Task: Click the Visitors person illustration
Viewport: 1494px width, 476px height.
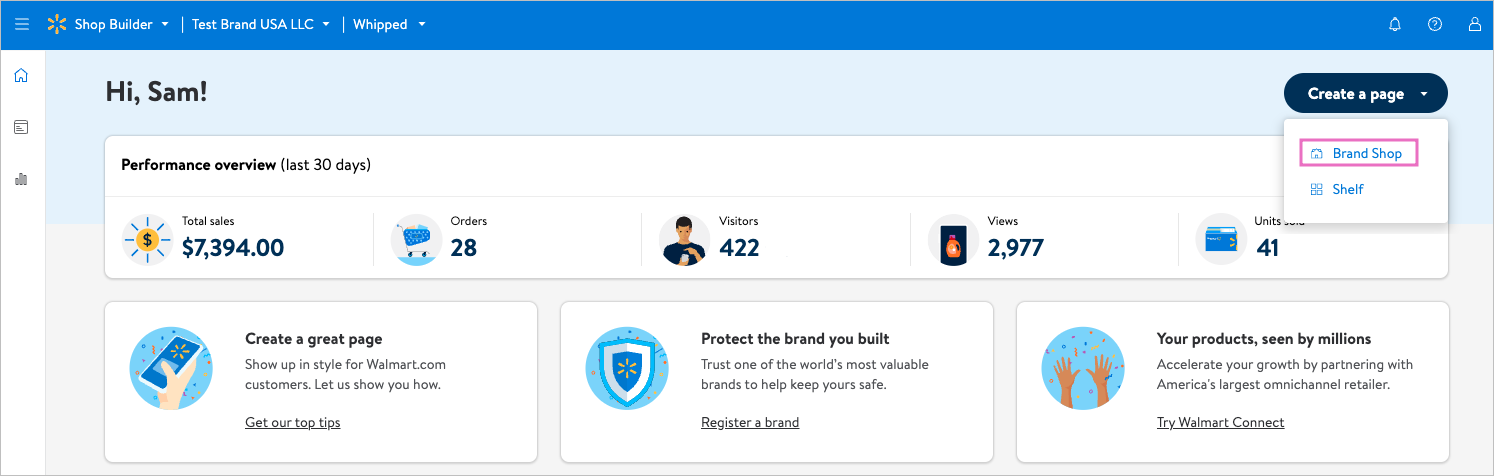Action: tap(685, 240)
